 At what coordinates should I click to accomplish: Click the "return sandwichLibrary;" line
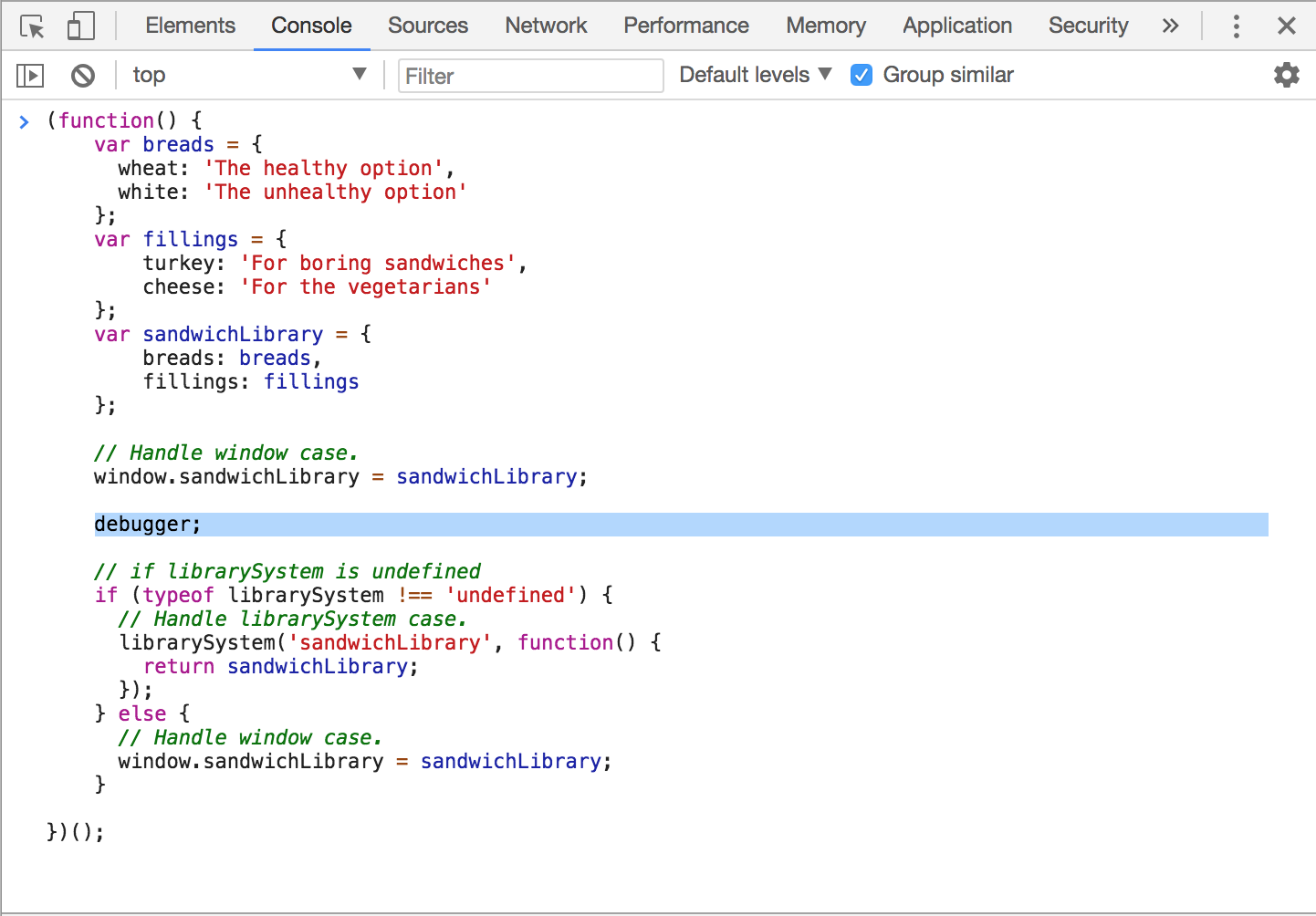pos(281,667)
